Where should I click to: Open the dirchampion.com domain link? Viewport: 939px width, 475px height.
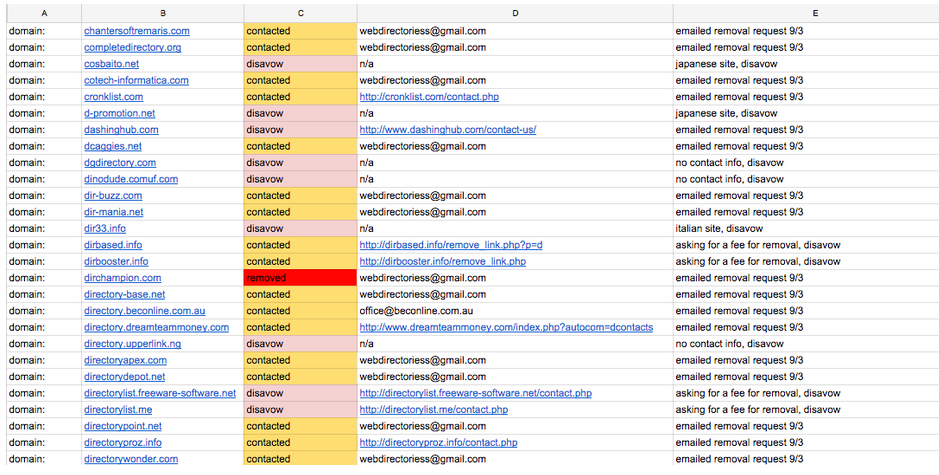click(122, 278)
